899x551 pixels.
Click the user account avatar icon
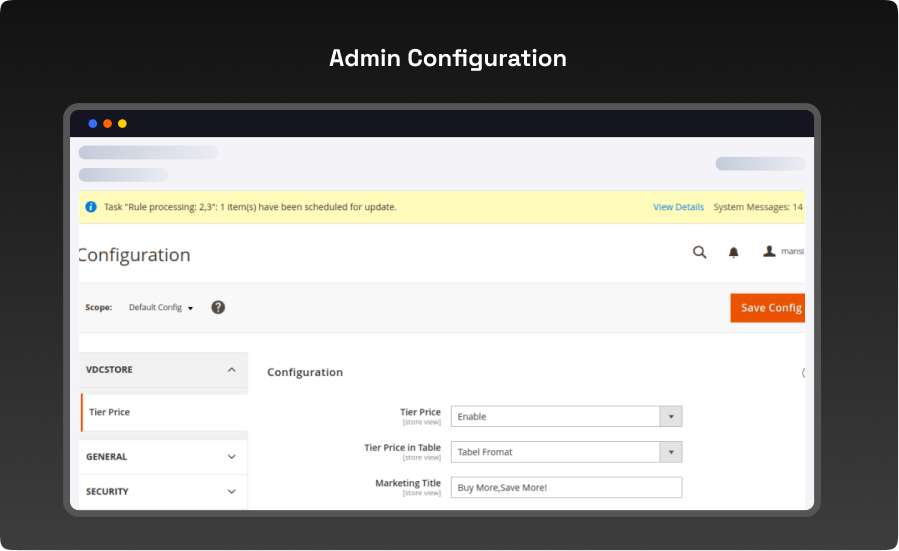(769, 252)
